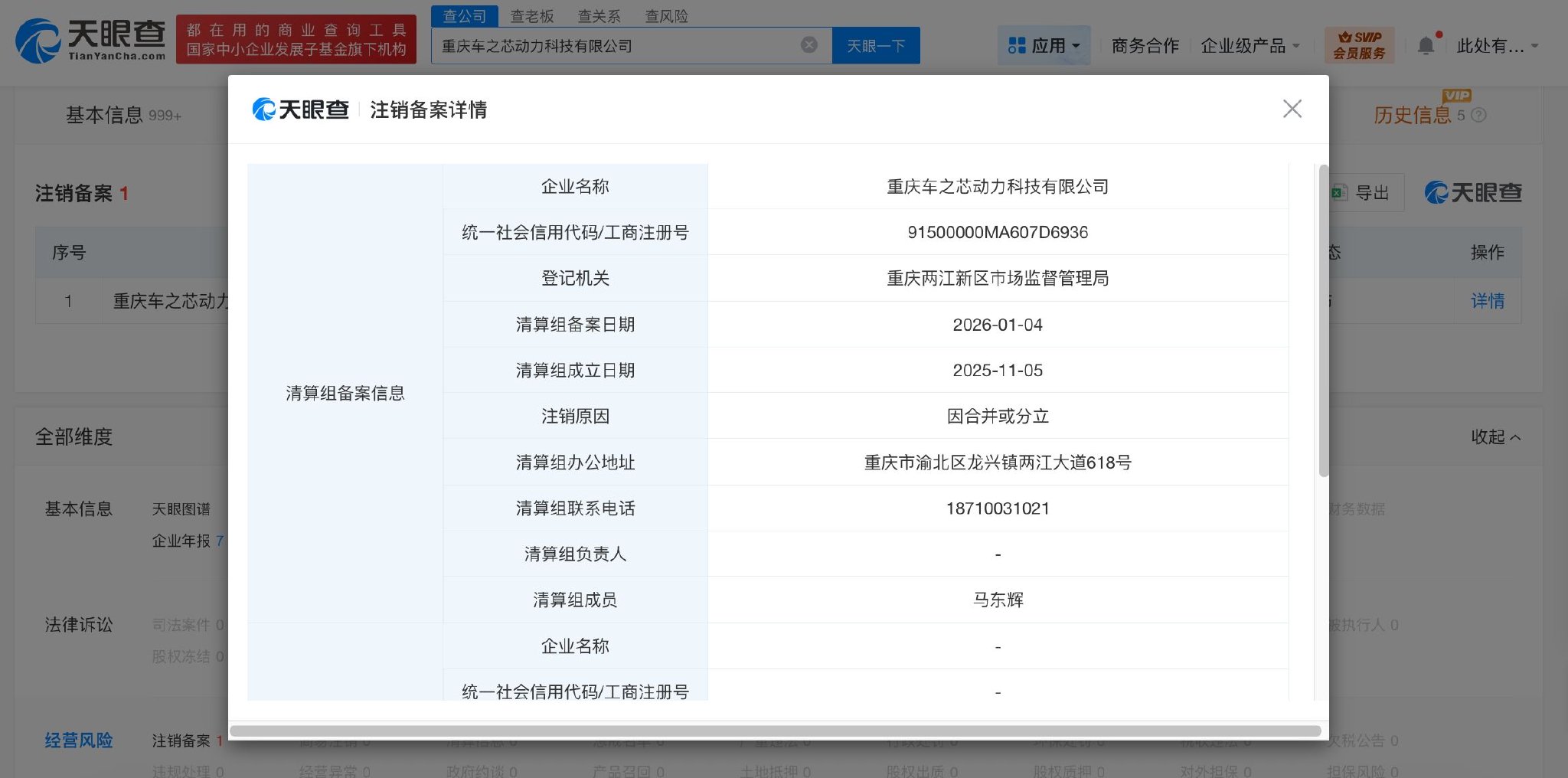
Task: Click the phone number 18710031021
Action: point(998,508)
